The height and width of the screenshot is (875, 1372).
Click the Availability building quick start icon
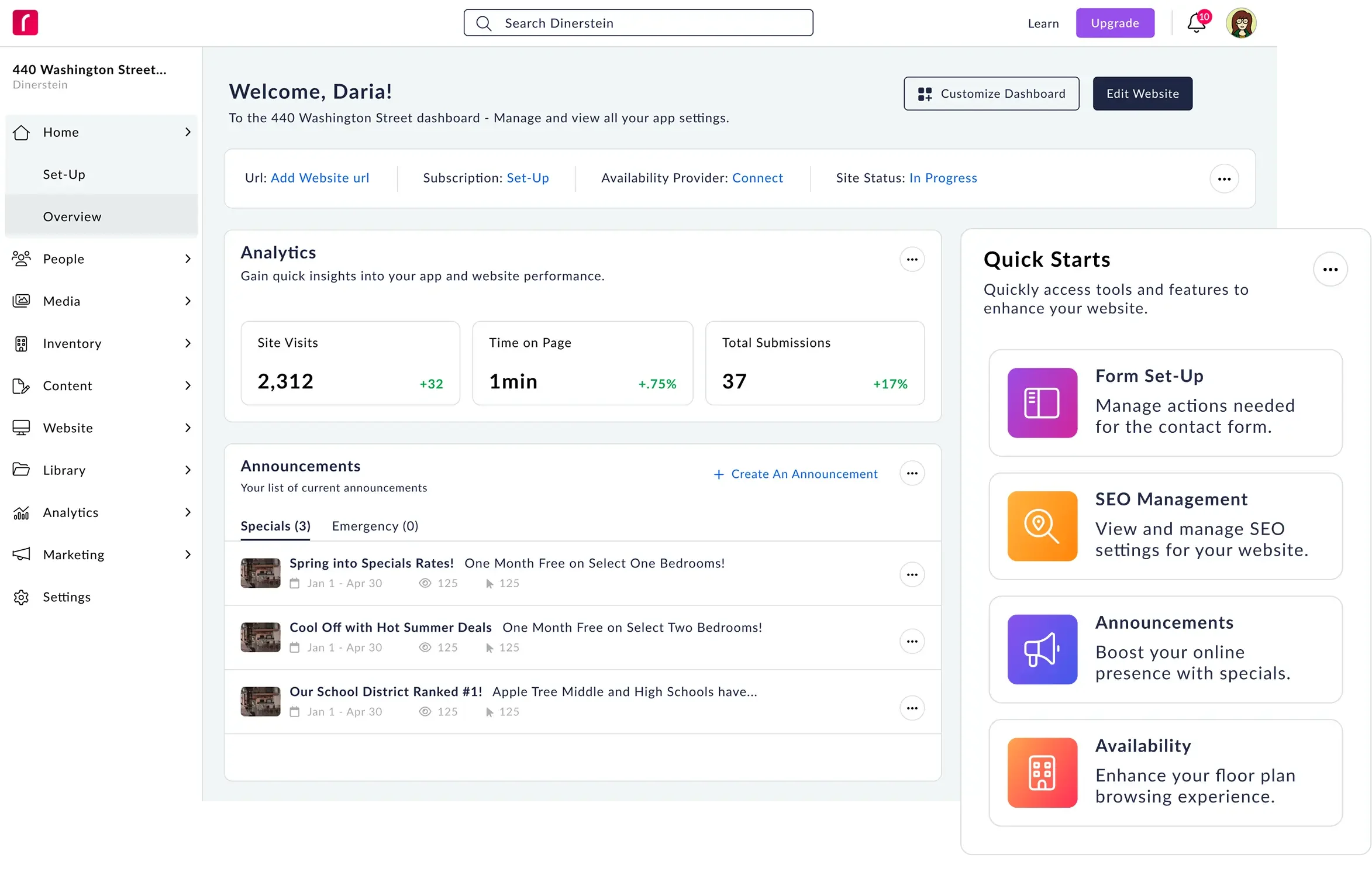point(1042,773)
